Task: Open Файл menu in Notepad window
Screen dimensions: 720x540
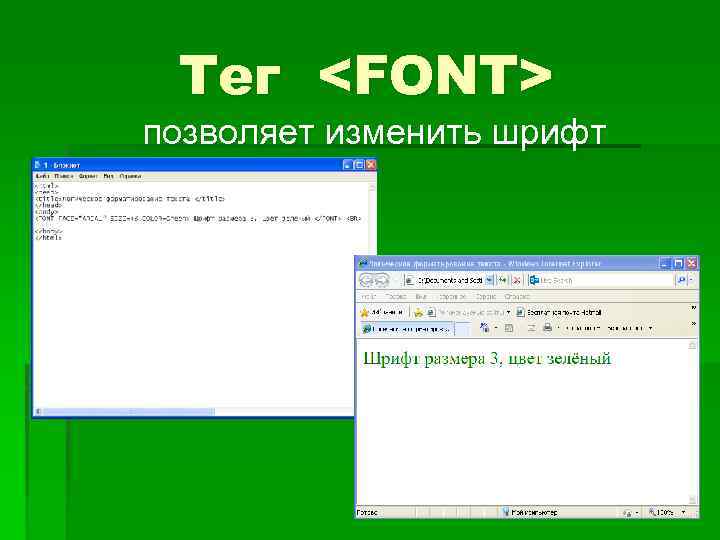Action: tap(42, 176)
